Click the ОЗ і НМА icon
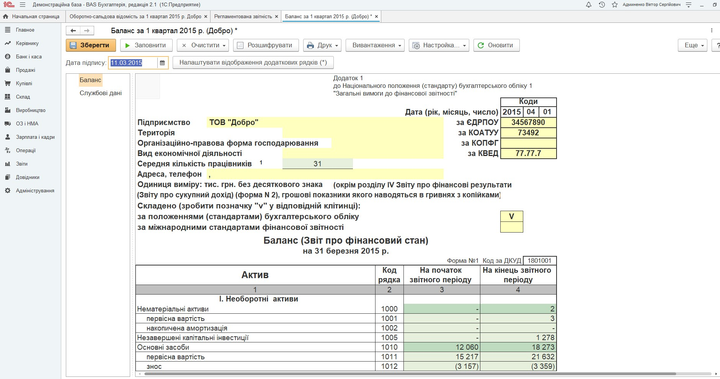 point(7,124)
